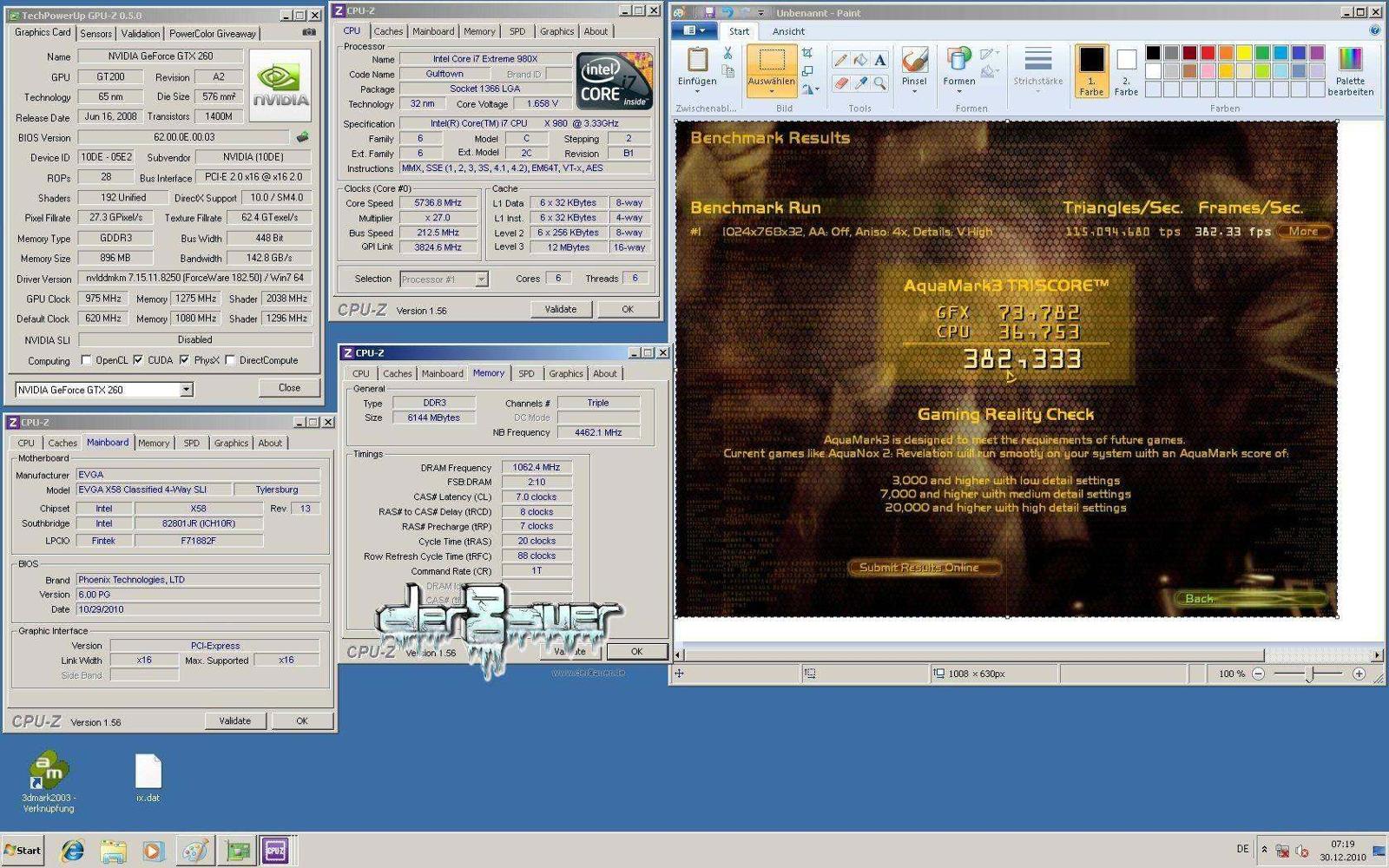This screenshot has width=1389, height=868.
Task: Expand the Einfügen paste dropdown arrow
Action: click(697, 90)
